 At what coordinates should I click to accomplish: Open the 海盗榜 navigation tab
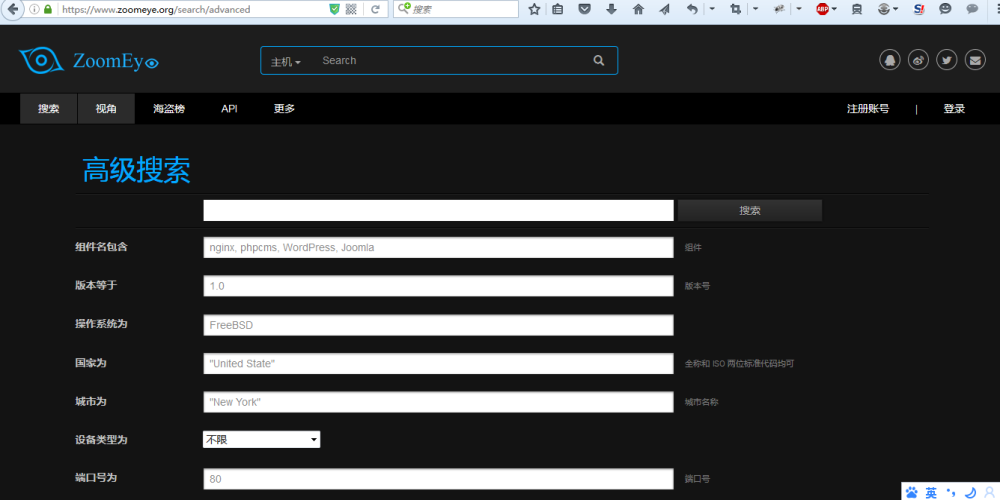click(169, 108)
